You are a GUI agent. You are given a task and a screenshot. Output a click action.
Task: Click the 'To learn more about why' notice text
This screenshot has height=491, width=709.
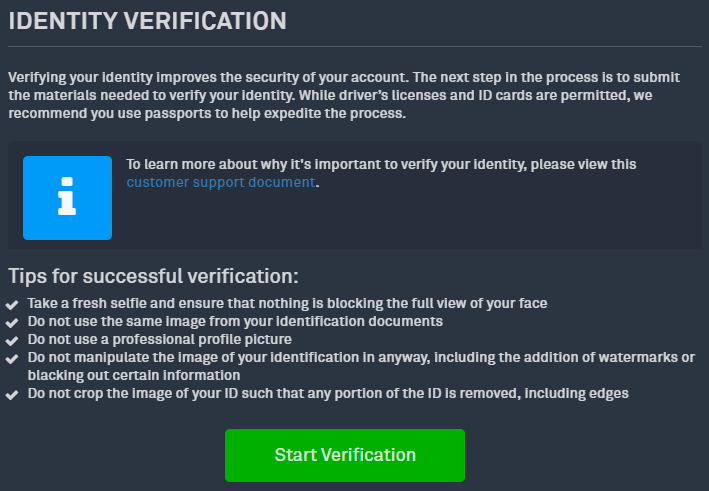click(381, 164)
